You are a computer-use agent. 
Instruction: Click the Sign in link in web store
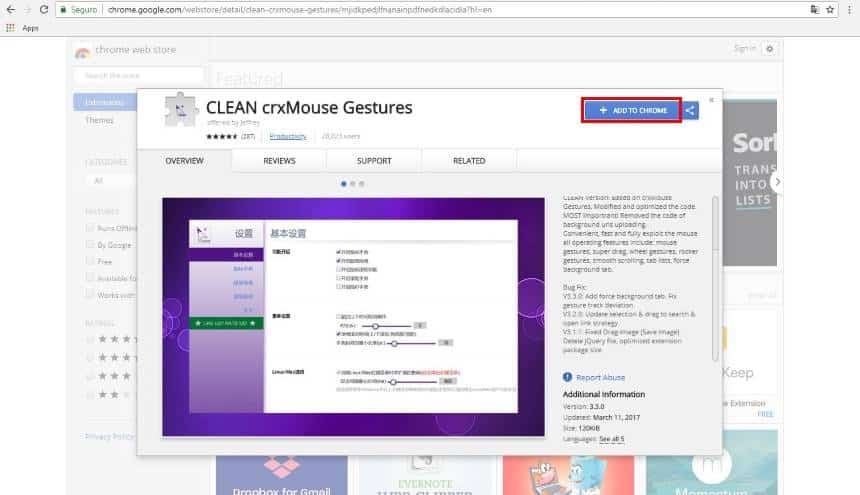[x=744, y=49]
